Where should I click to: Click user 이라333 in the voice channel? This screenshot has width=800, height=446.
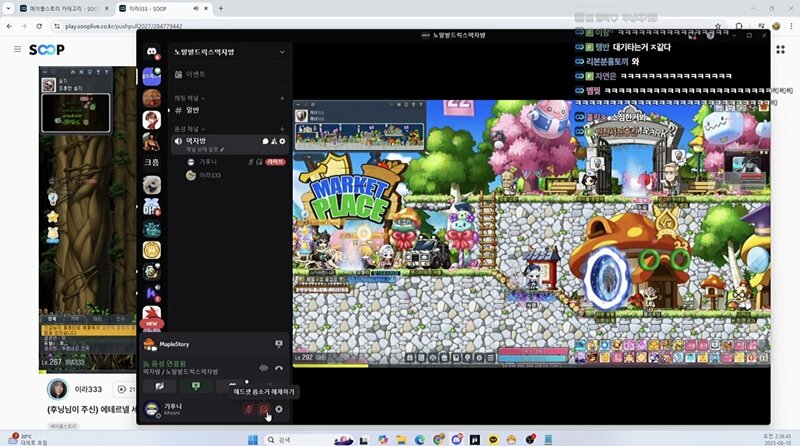pos(210,175)
